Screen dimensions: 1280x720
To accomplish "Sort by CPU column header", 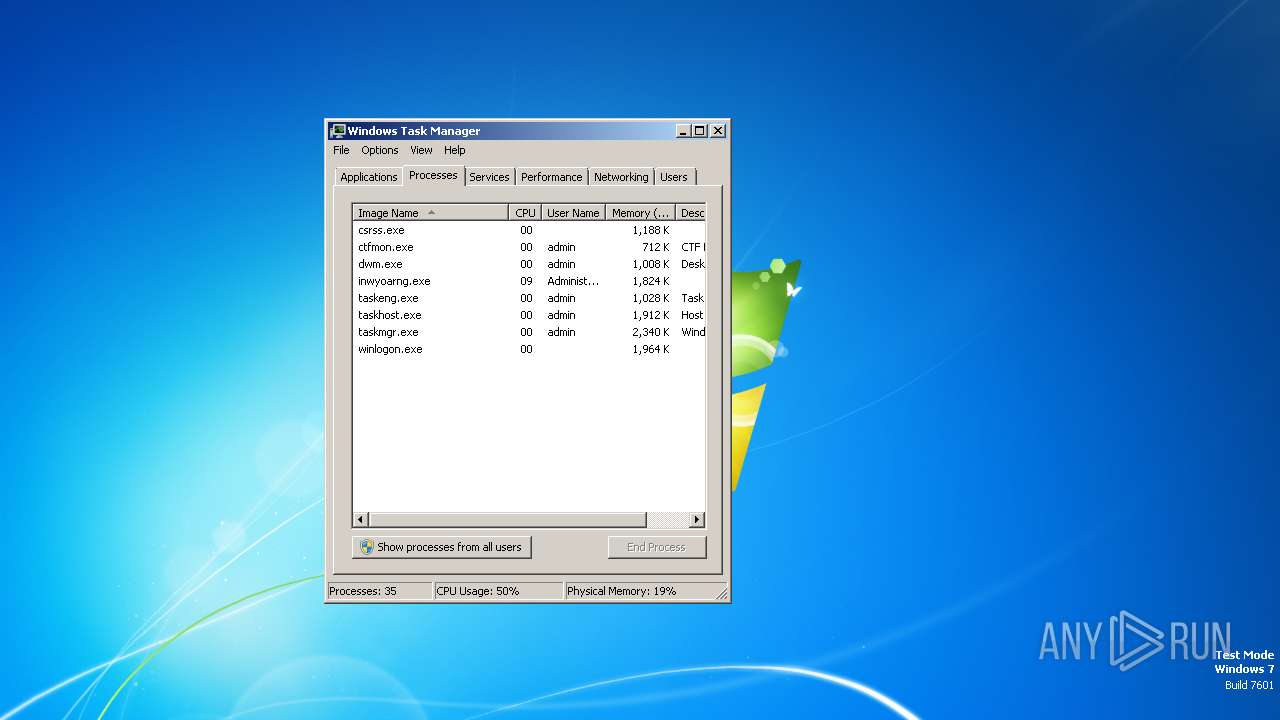I will [525, 213].
